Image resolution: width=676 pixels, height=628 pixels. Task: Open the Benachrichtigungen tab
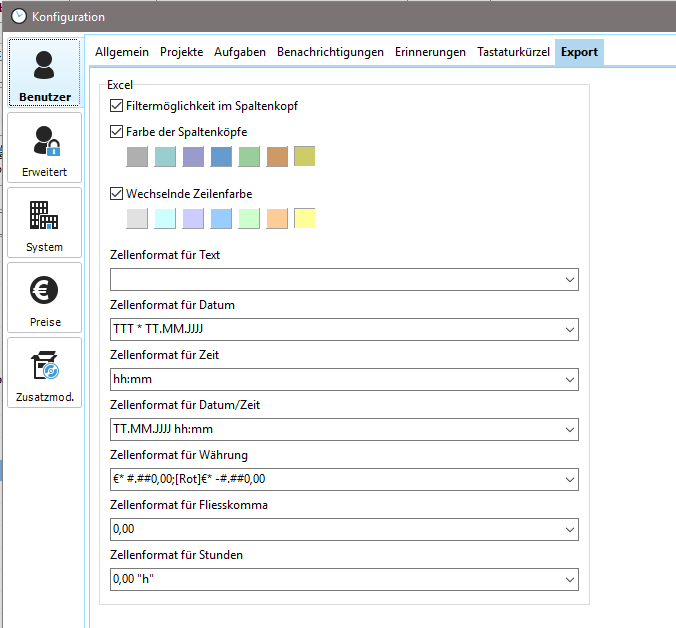tap(330, 52)
